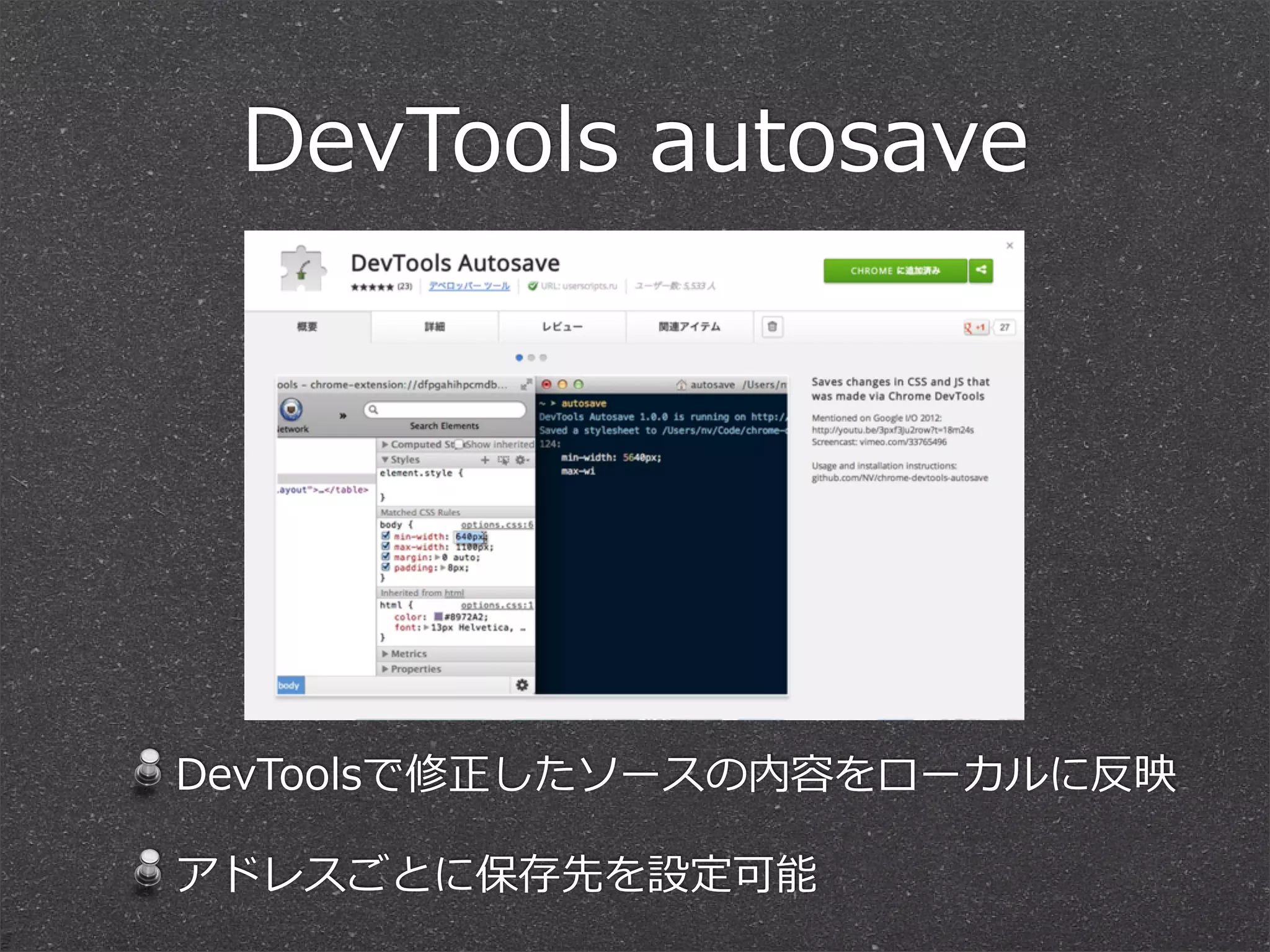Click the » more panels chevron in DevTools
This screenshot has width=1270, height=952.
(x=342, y=415)
